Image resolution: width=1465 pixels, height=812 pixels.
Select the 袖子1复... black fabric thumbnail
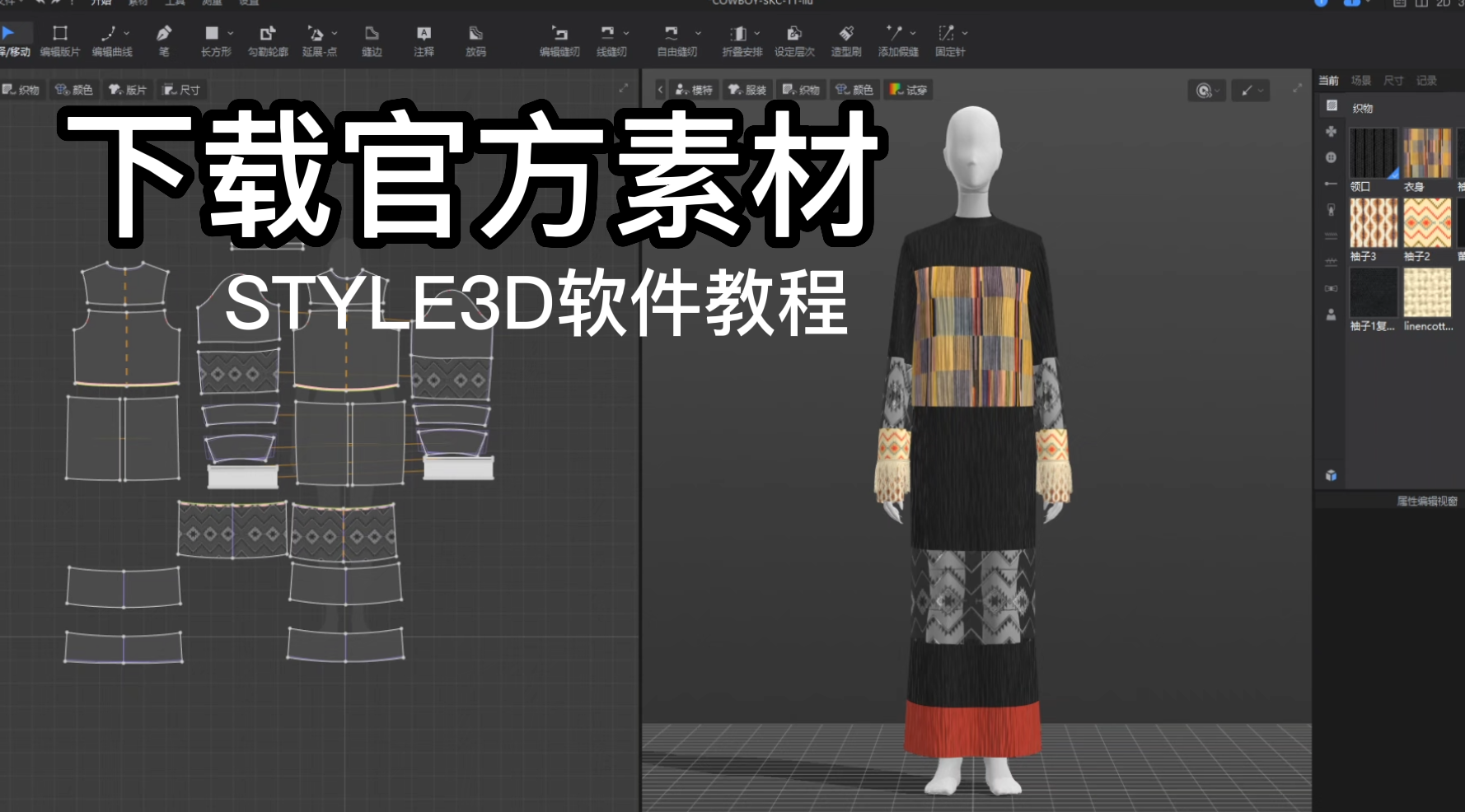click(1374, 292)
